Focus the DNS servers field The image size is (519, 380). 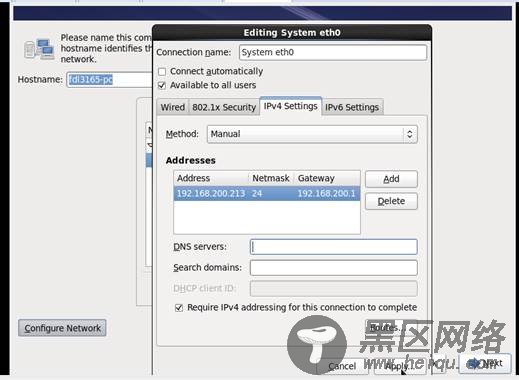(x=334, y=247)
